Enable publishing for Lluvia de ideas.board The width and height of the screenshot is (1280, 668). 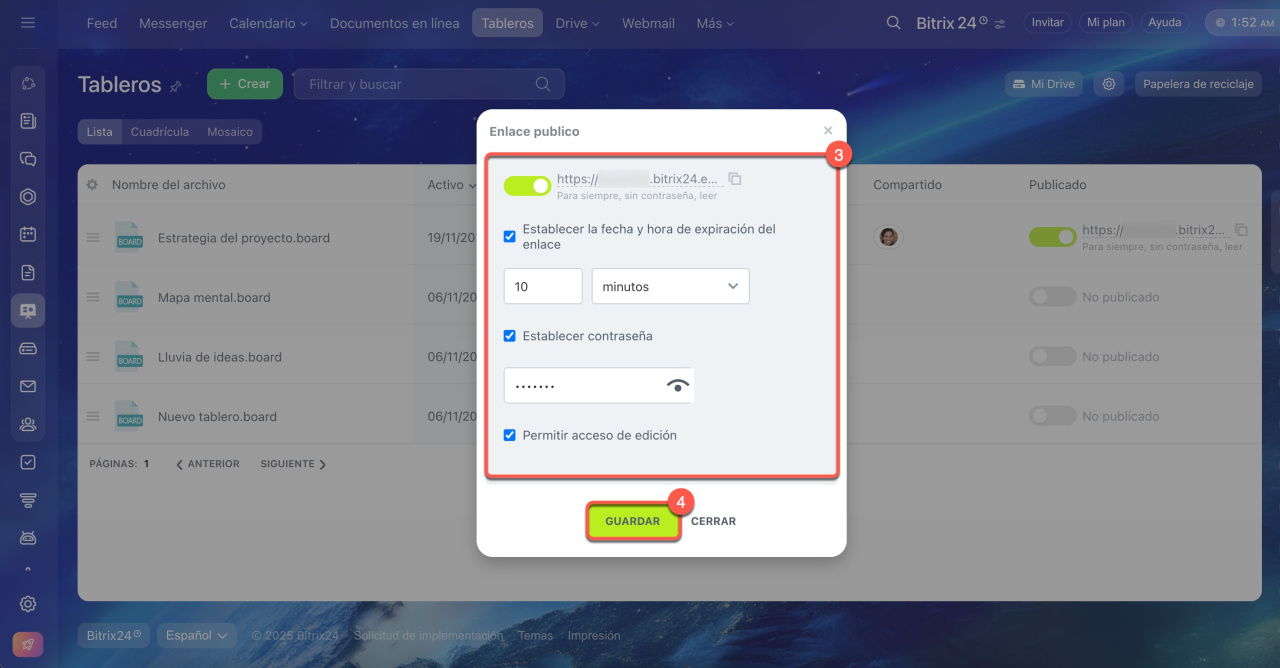[1052, 356]
